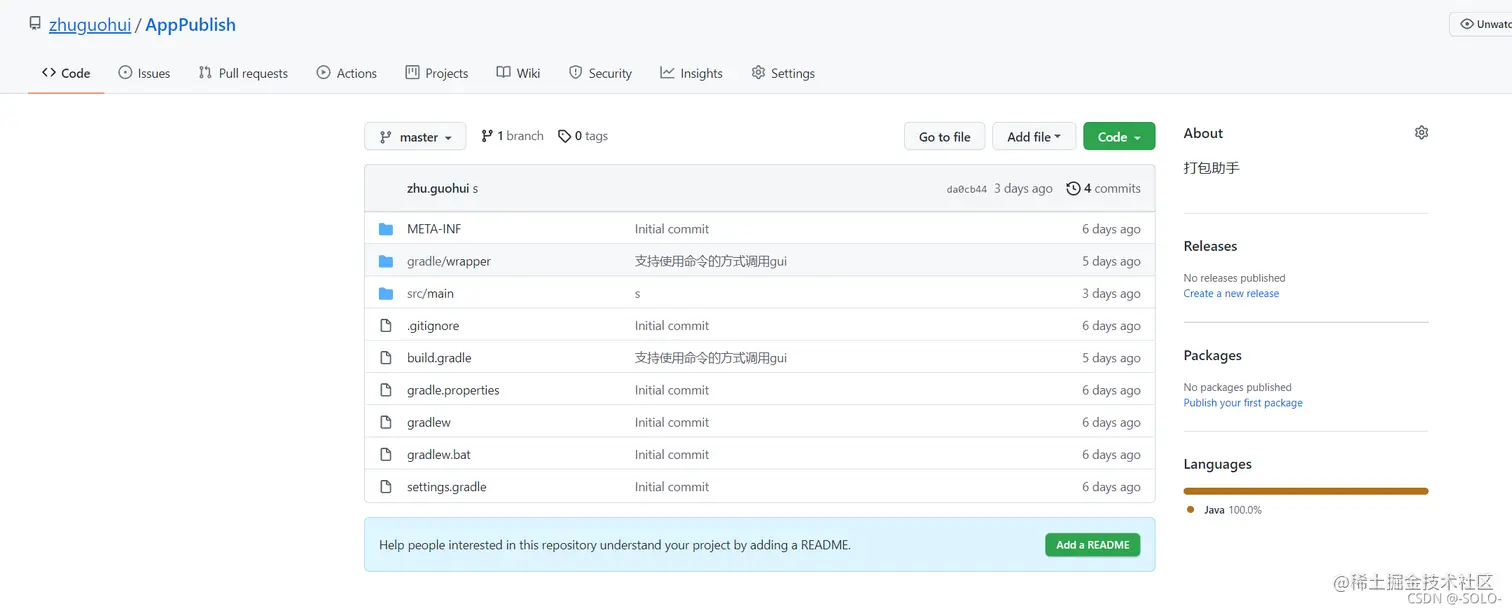View the Insights tab
Viewport: 1512px width, 611px height.
[691, 73]
